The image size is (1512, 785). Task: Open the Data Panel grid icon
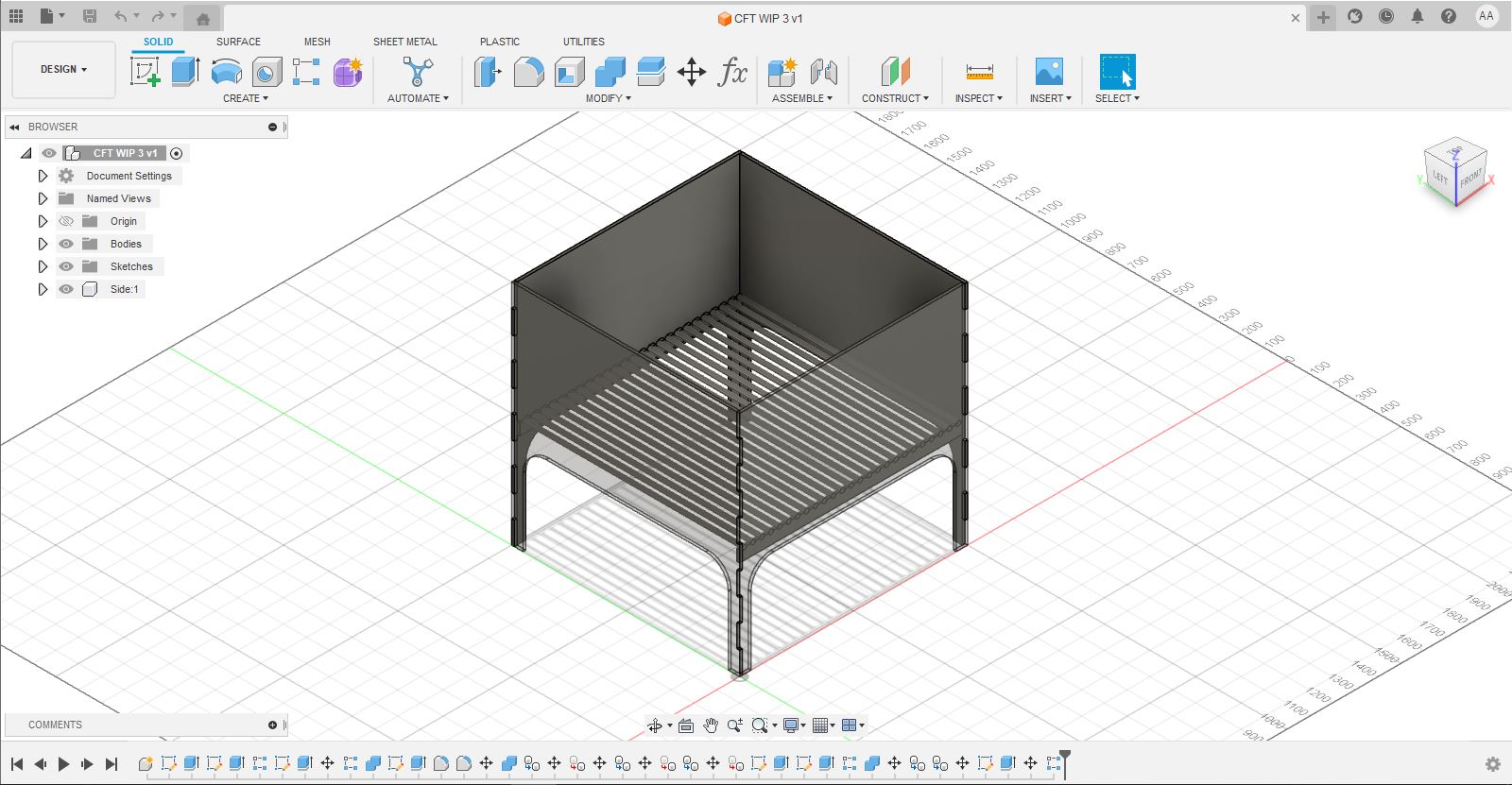[x=16, y=16]
